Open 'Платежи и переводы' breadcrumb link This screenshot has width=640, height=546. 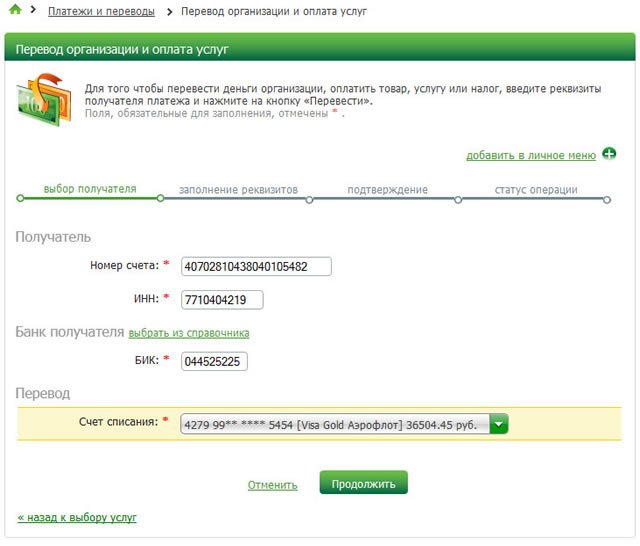tap(101, 11)
